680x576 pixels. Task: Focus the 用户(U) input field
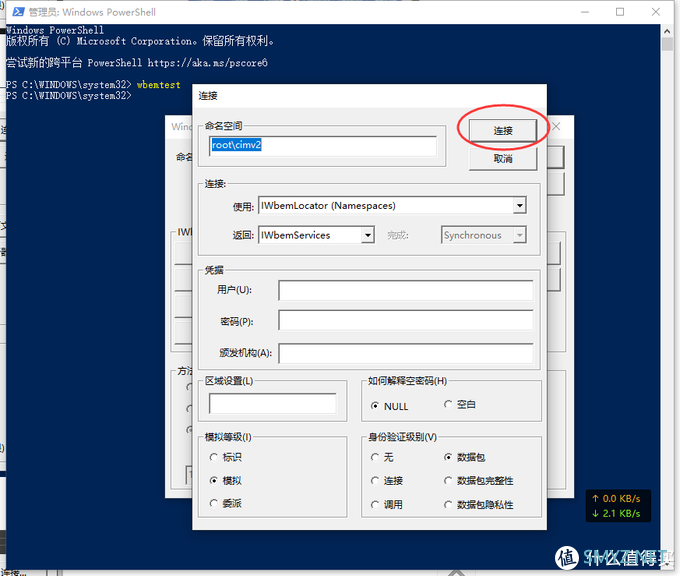coord(405,290)
